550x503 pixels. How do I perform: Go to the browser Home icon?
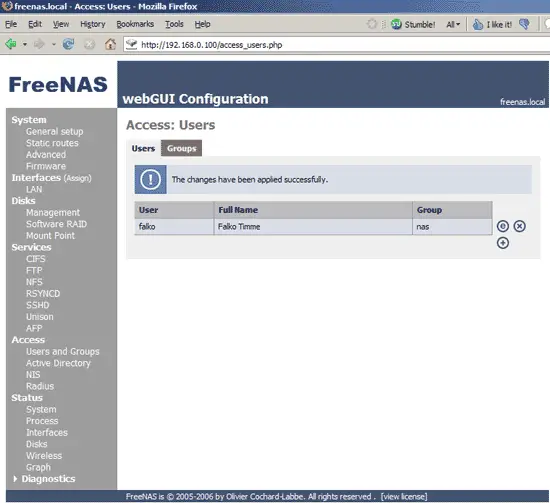(x=110, y=44)
